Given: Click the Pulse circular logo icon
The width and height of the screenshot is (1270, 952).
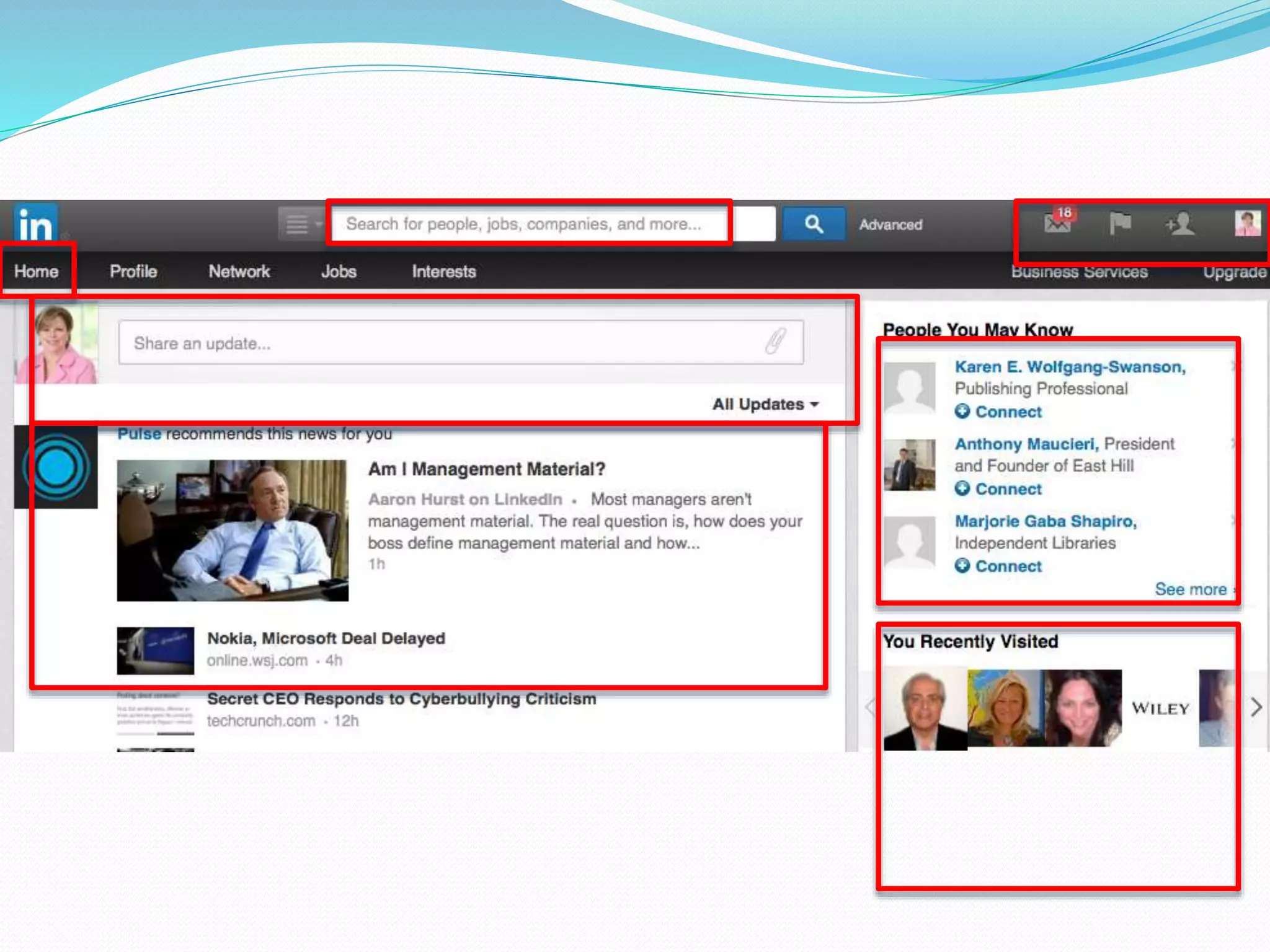Looking at the screenshot, I should [56, 467].
